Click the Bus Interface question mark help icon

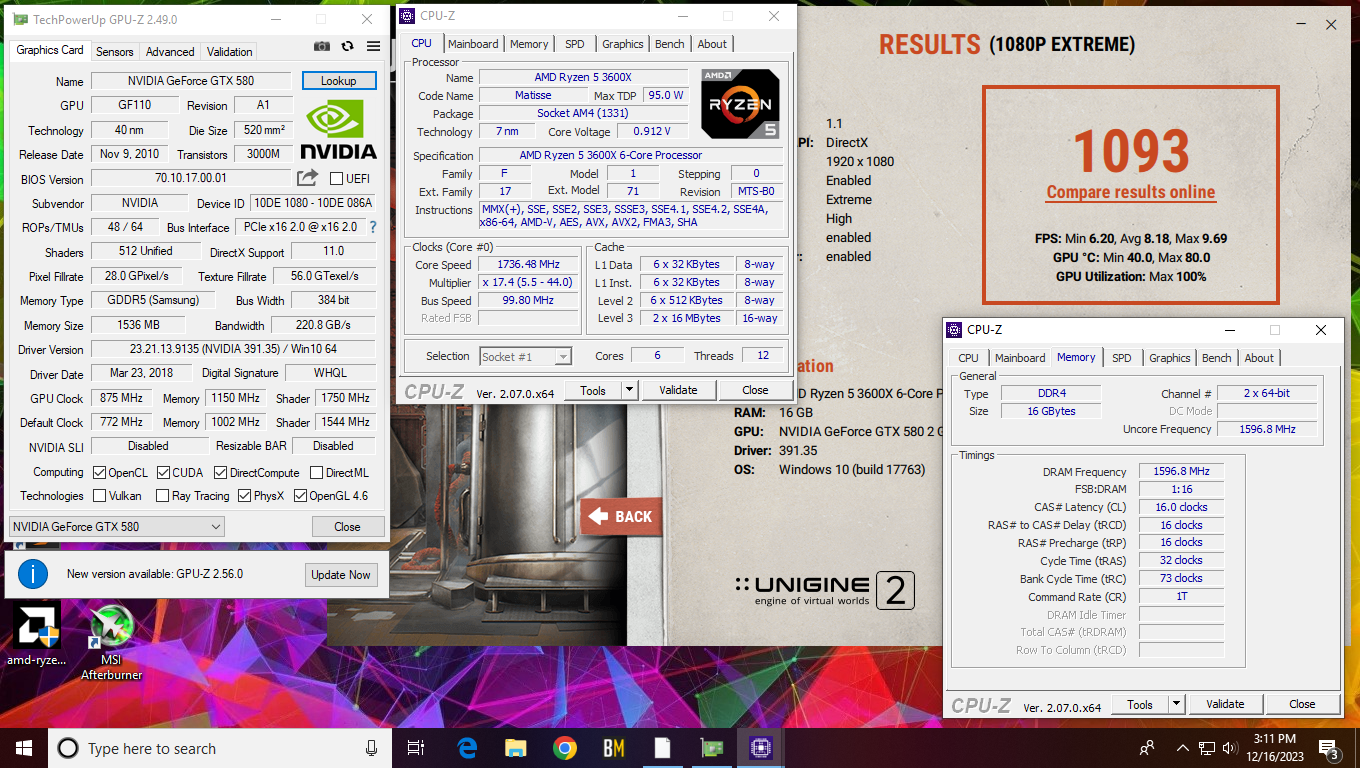coord(373,227)
